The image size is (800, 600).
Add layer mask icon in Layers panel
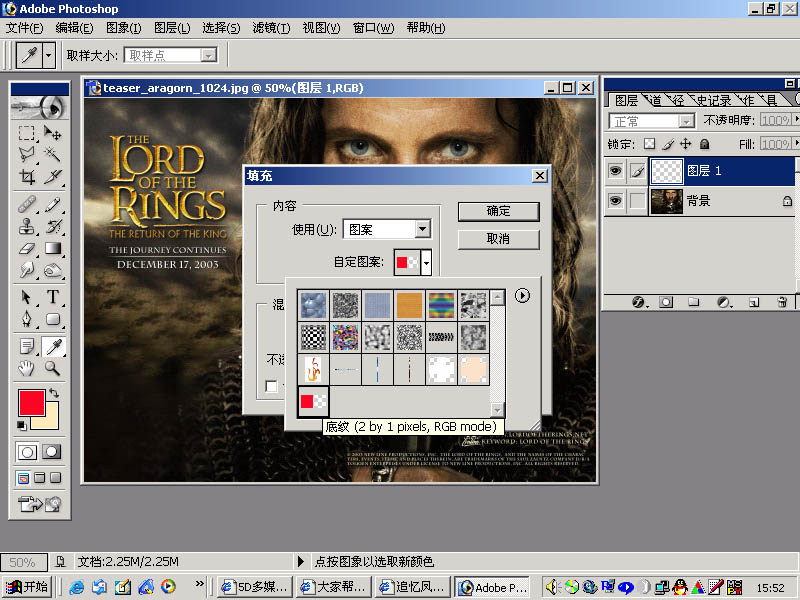[x=666, y=302]
